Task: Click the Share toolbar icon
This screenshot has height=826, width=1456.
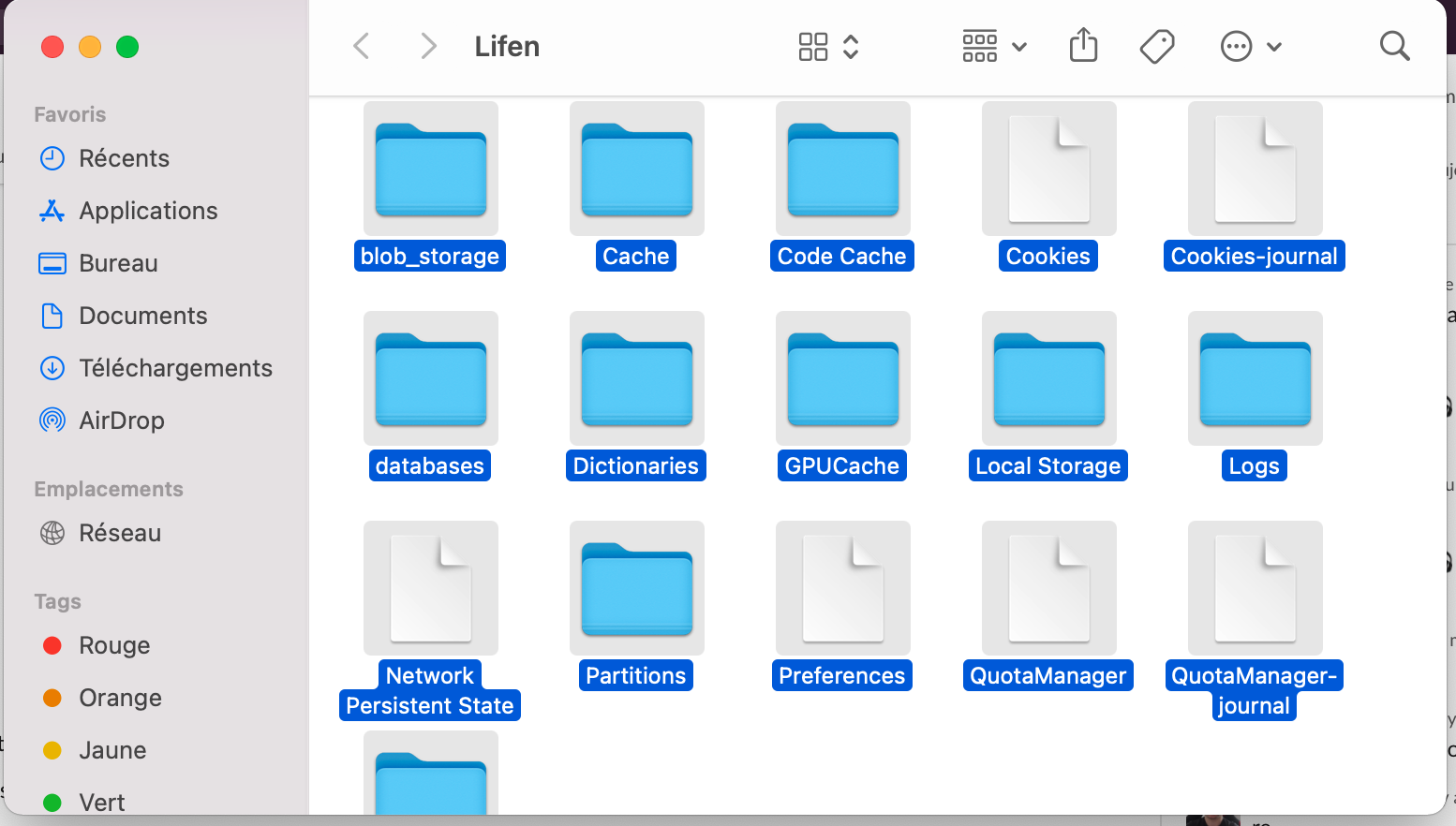Action: click(x=1083, y=45)
